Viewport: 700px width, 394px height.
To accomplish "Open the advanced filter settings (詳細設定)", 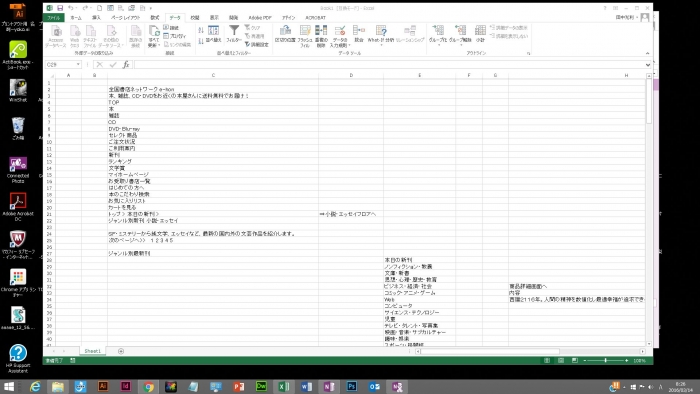I will pos(257,44).
